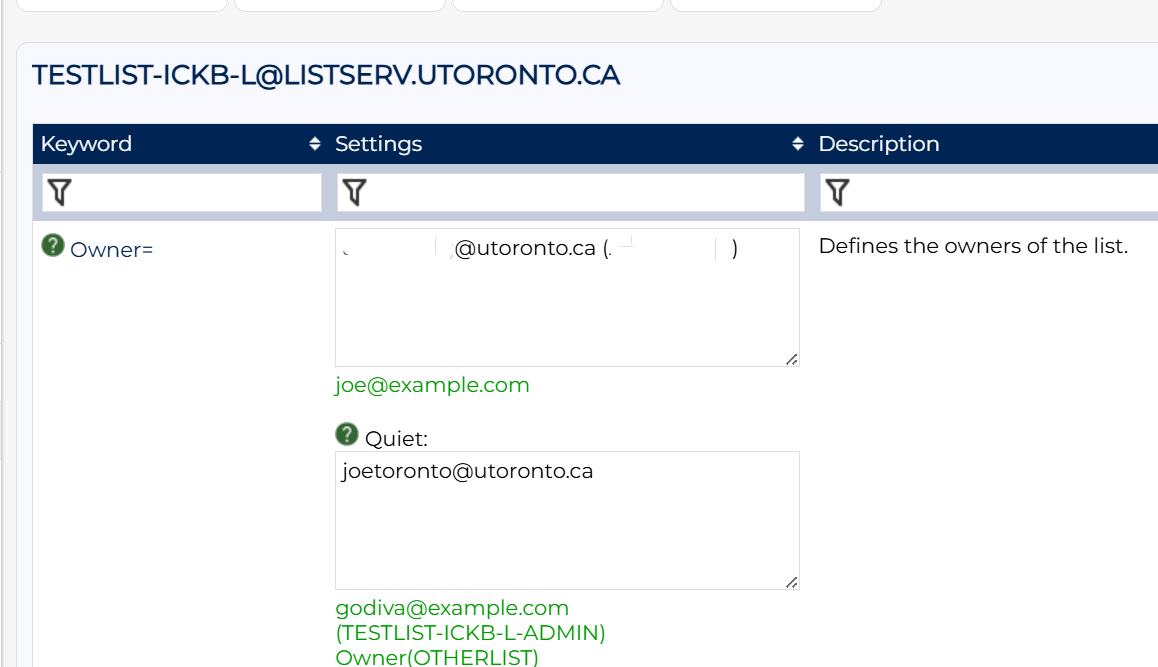The image size is (1158, 667).
Task: Open the Owner= keyword link
Action: 112,250
